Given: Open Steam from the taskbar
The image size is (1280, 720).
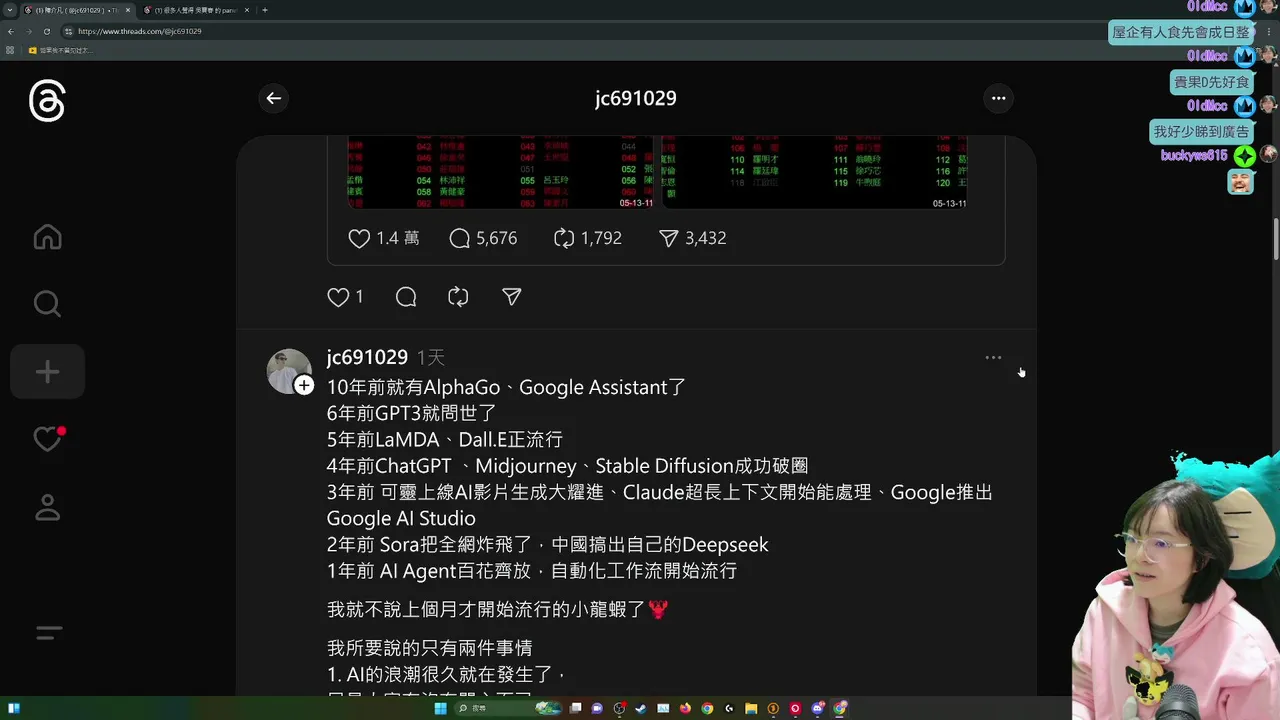Looking at the screenshot, I should [x=641, y=708].
